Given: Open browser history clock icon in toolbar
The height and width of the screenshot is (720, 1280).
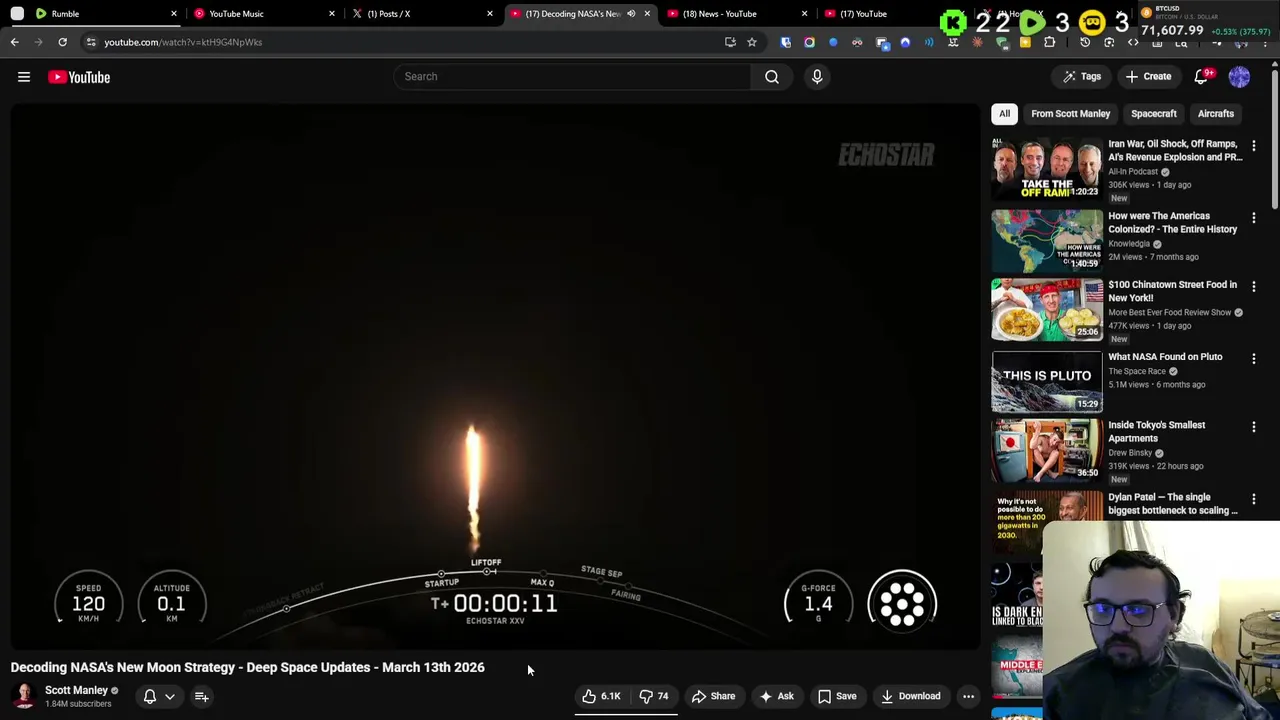Looking at the screenshot, I should coord(1085,42).
